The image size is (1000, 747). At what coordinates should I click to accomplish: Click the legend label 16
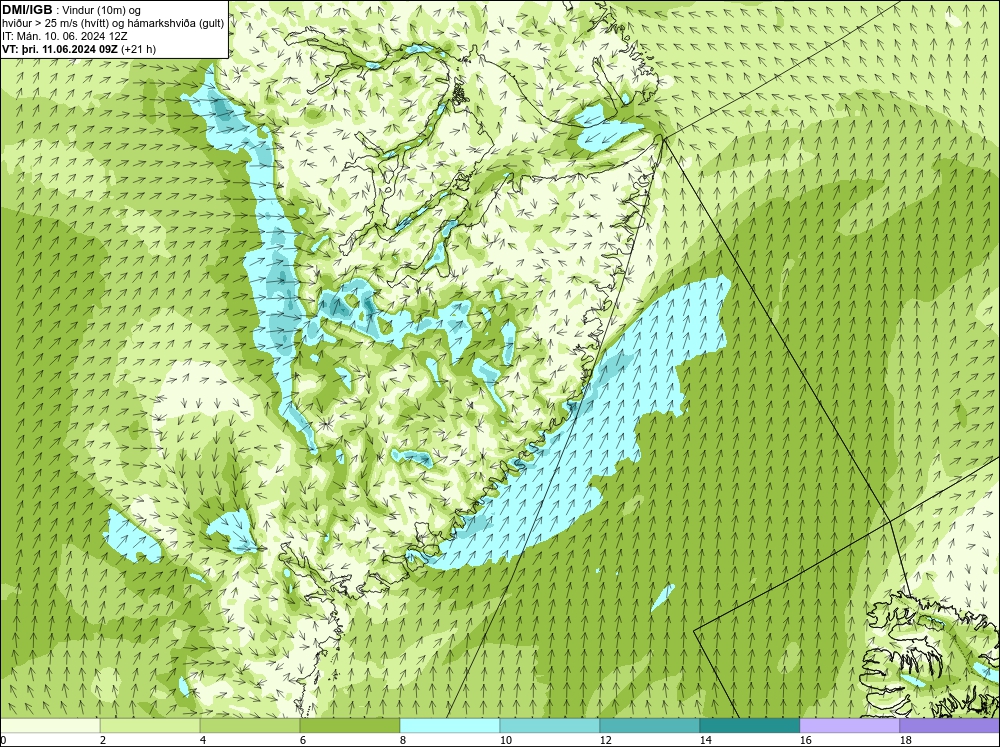(x=805, y=740)
